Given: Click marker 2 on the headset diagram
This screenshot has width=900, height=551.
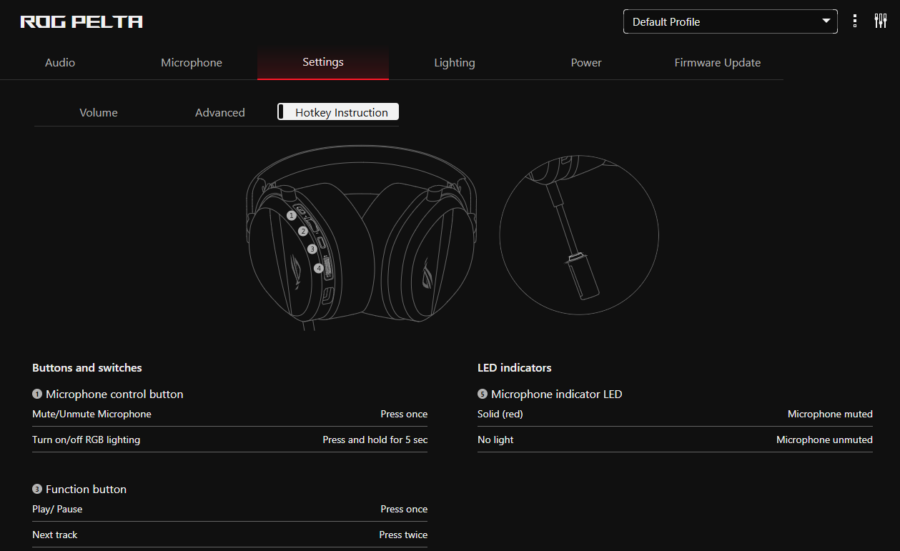Looking at the screenshot, I should point(303,231).
